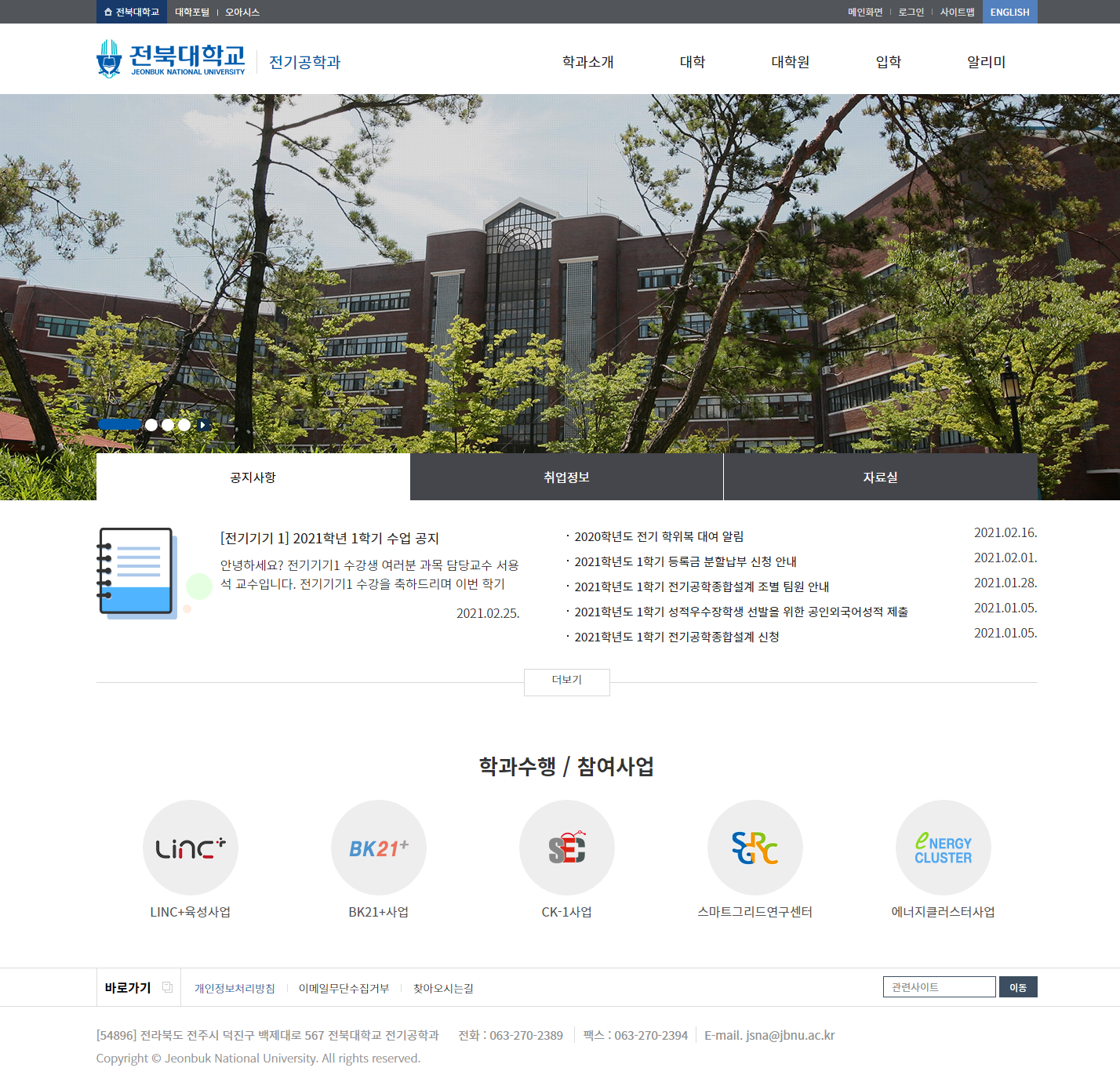Click the 더보기 more button
1120x1086 pixels.
click(566, 680)
